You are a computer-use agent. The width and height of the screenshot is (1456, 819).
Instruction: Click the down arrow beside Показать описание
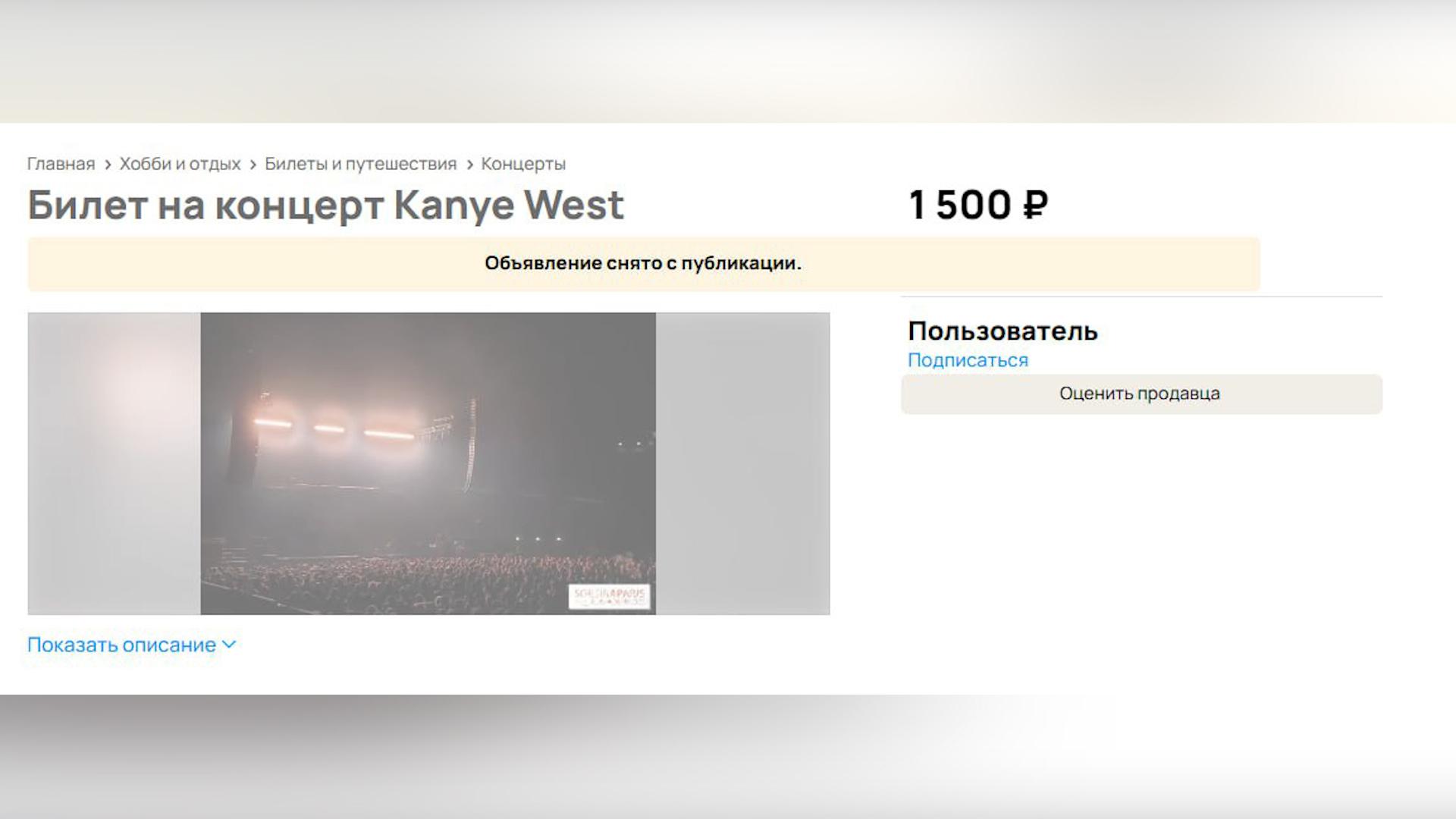point(229,645)
